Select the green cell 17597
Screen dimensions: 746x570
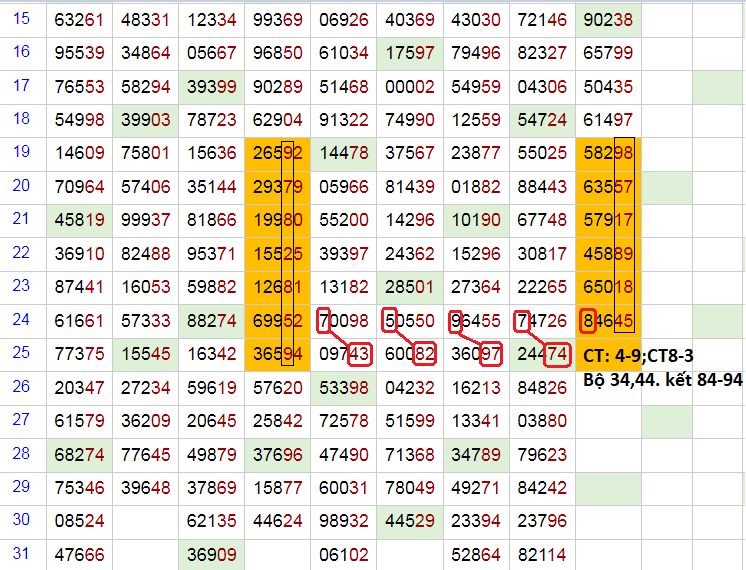[409, 53]
